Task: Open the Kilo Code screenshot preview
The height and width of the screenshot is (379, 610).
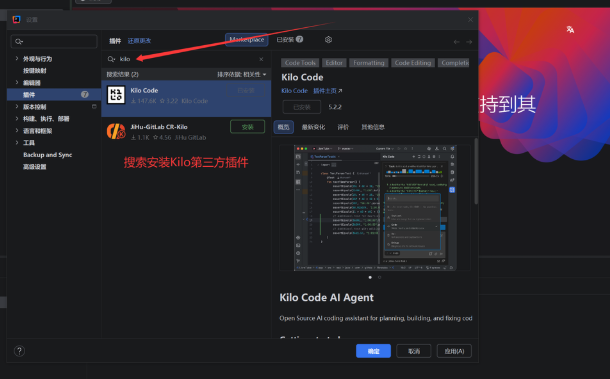Action: [x=375, y=207]
